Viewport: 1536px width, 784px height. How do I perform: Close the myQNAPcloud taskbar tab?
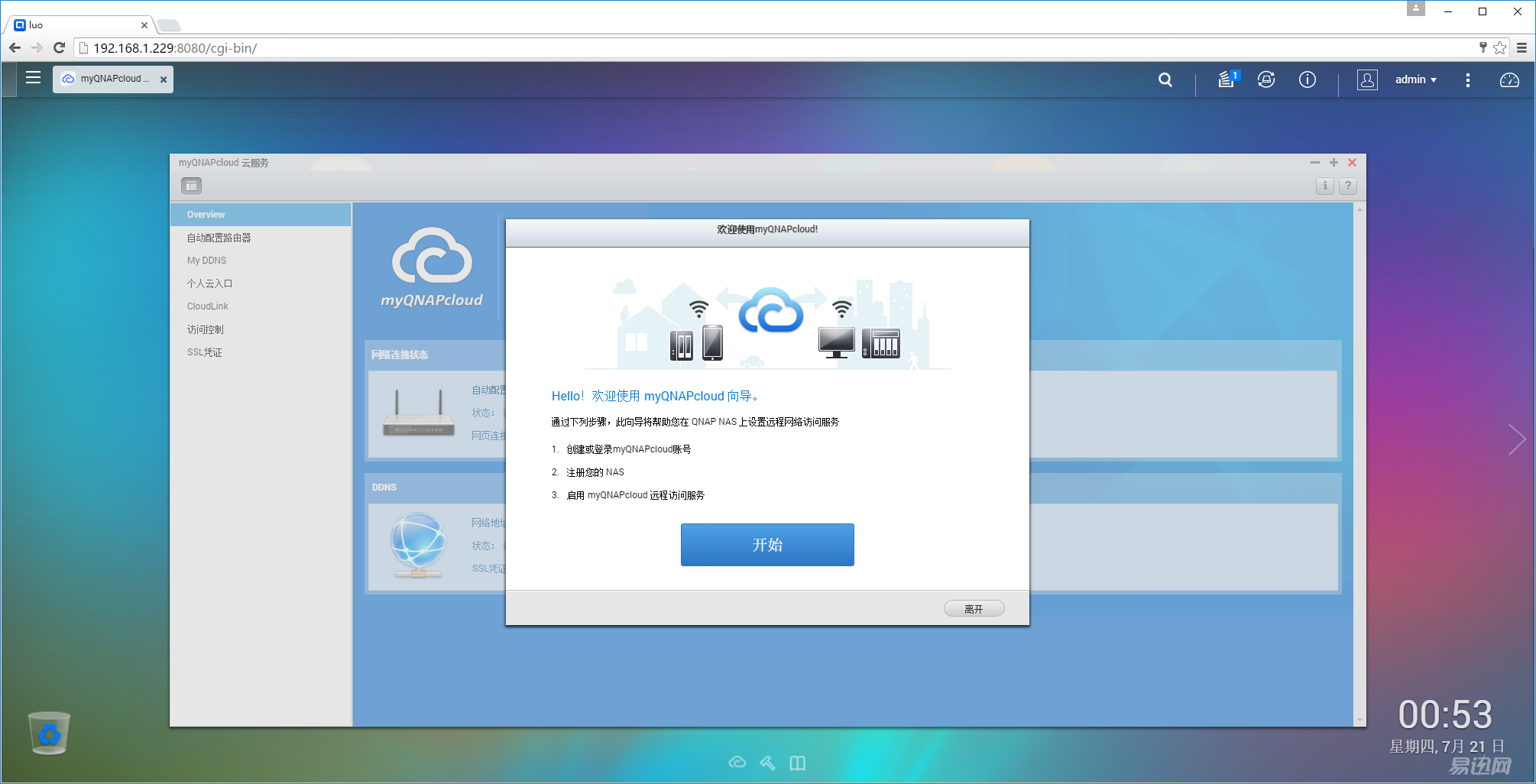click(164, 79)
